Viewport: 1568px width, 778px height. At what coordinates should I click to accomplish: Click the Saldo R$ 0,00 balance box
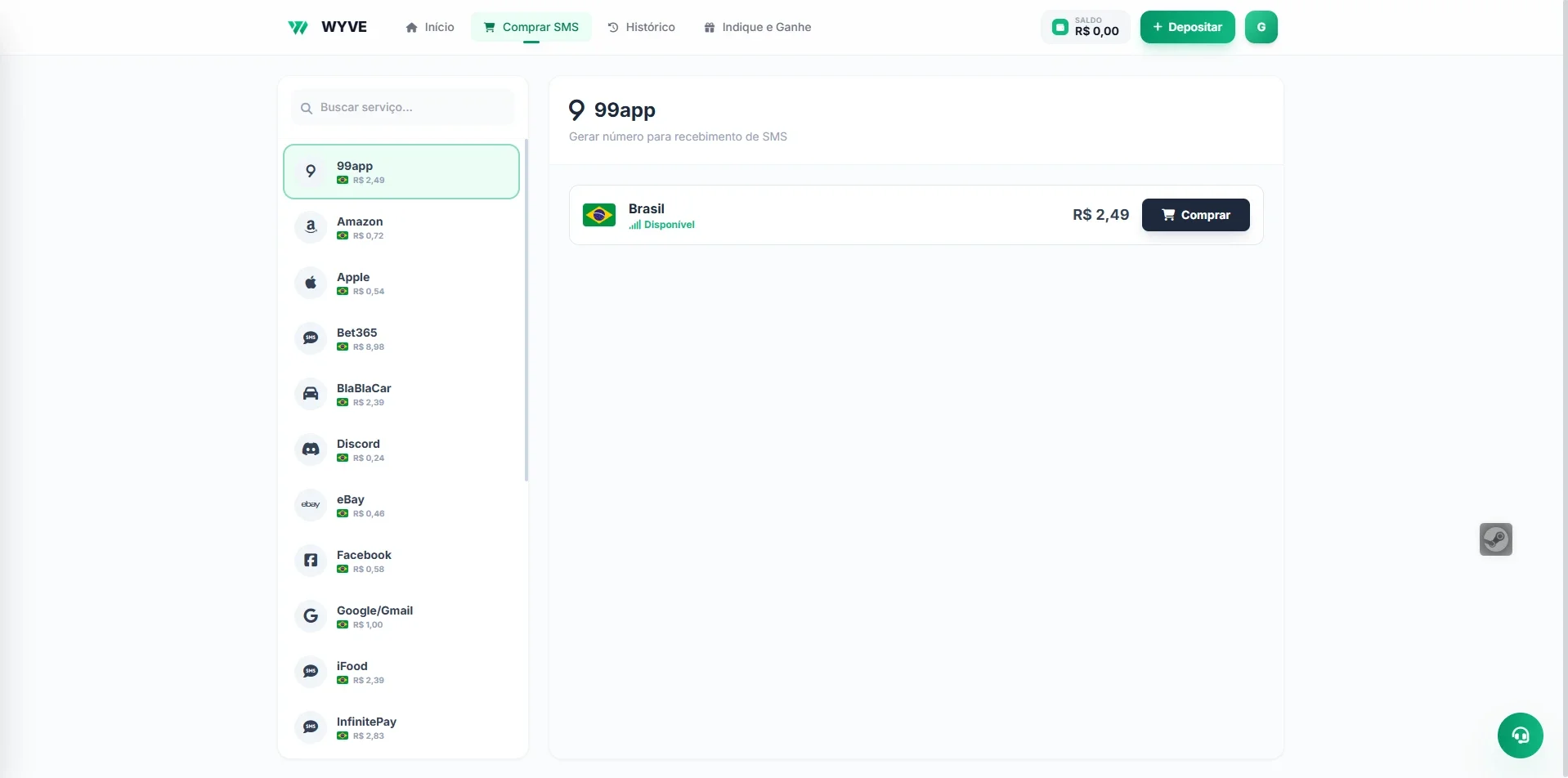pyautogui.click(x=1086, y=27)
